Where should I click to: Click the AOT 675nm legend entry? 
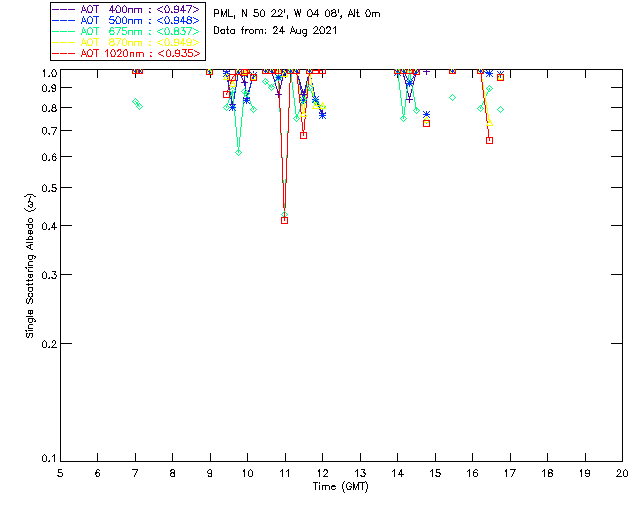click(x=127, y=31)
